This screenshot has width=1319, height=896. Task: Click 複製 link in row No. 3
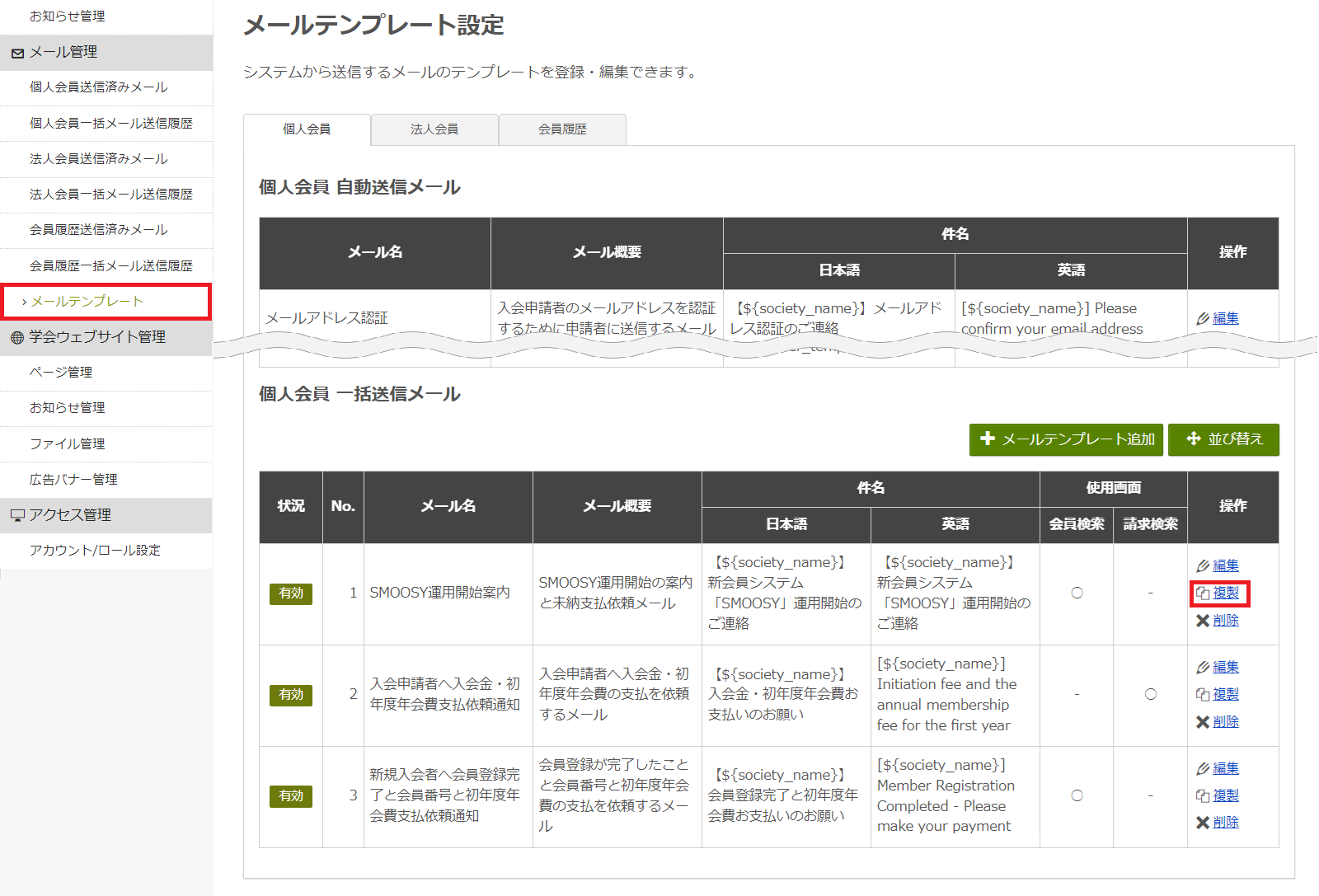click(1226, 795)
